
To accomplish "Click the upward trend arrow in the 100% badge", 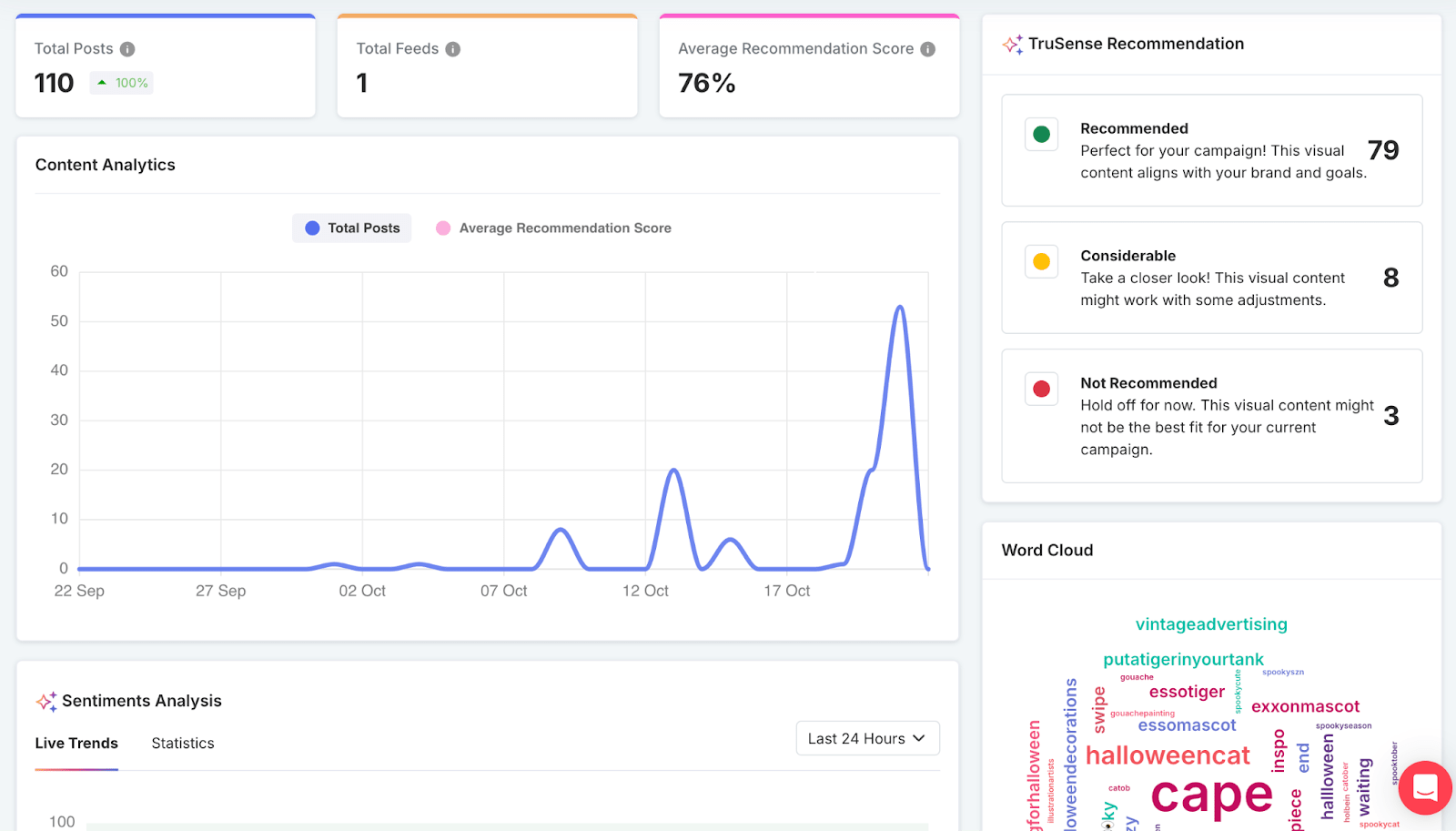I will [102, 82].
